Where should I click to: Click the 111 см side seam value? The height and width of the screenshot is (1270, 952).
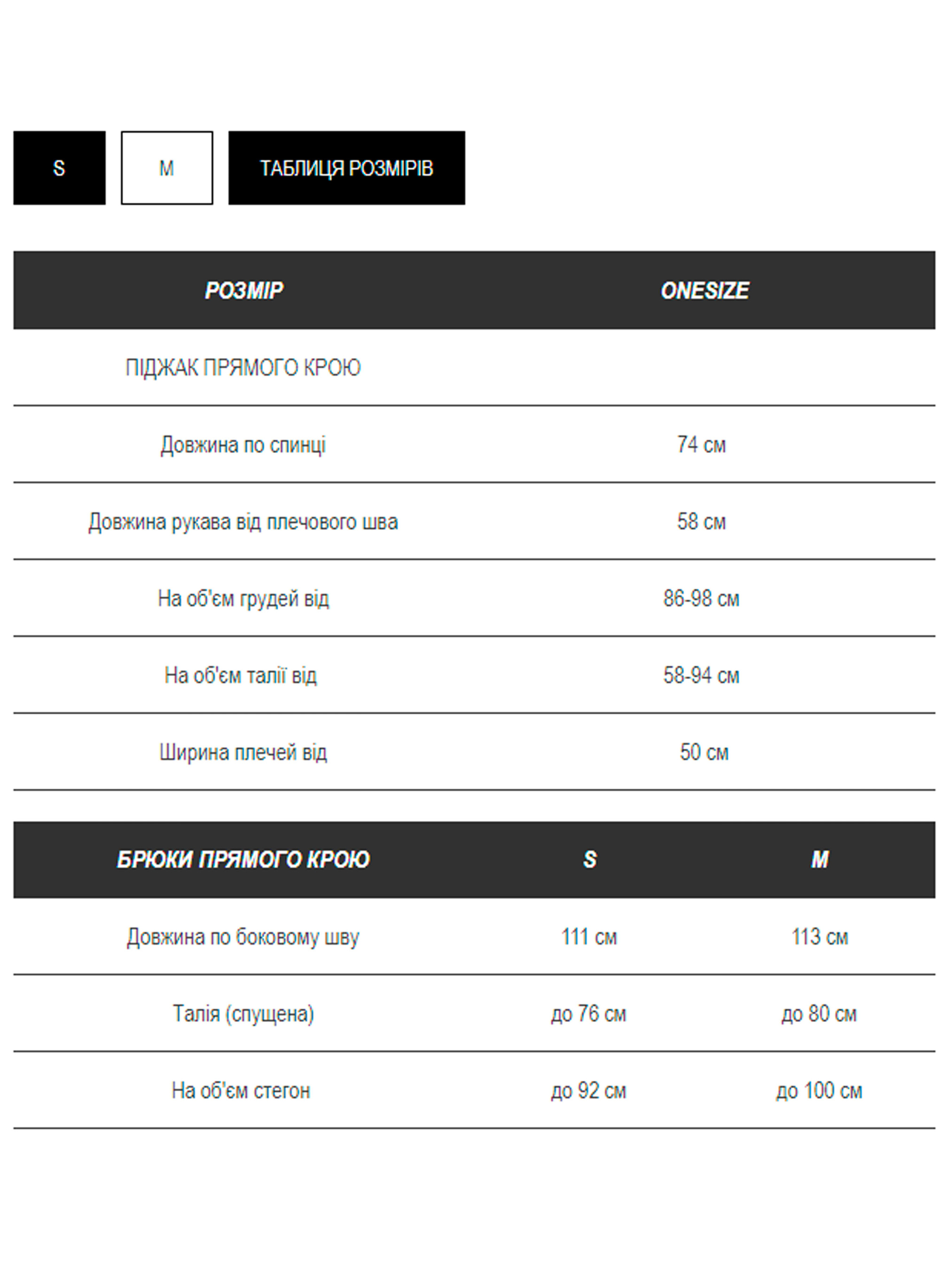click(x=589, y=937)
